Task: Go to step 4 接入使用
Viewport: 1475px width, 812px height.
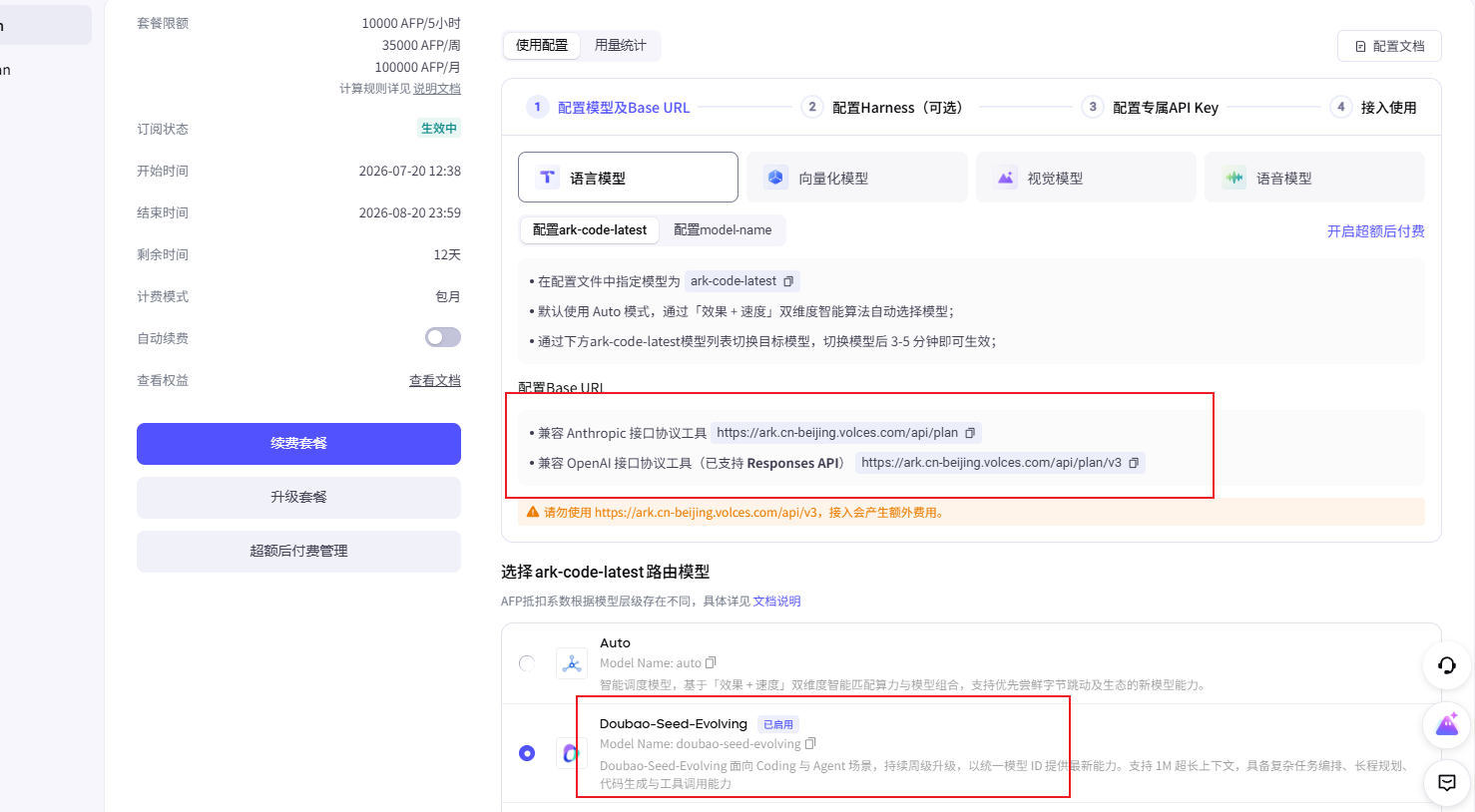Action: 1373,107
